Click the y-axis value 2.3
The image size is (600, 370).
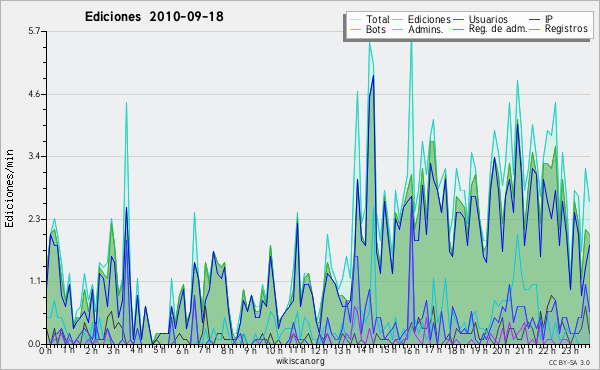[34, 219]
